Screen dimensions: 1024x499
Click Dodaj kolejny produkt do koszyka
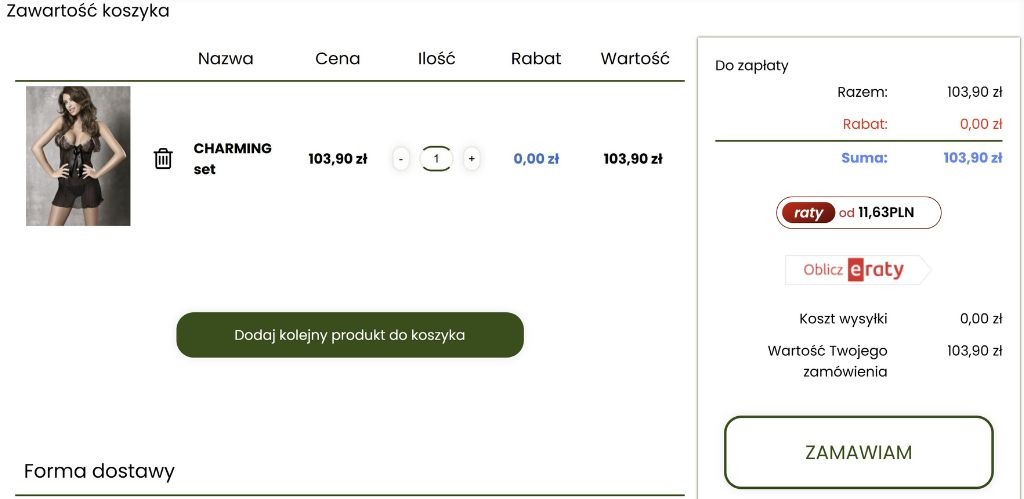point(350,335)
